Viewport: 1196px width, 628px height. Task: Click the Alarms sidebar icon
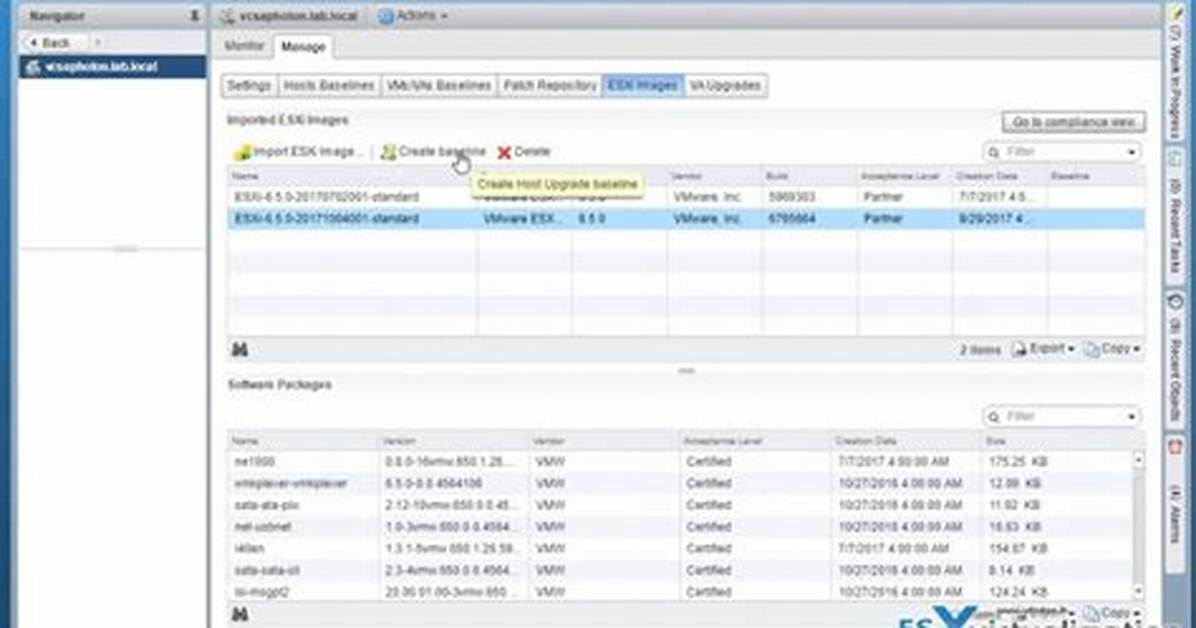click(1176, 447)
